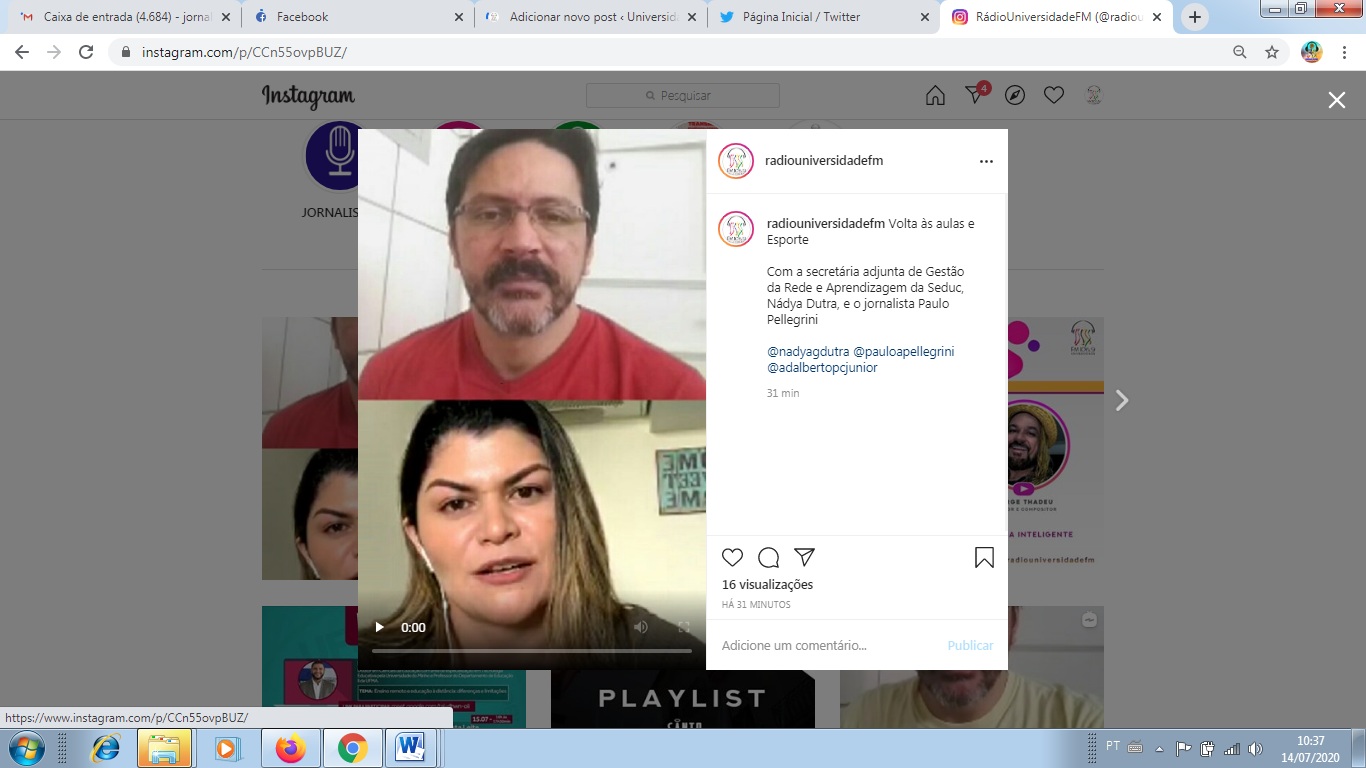
Task: Open Instagram direct messages with 4 badge
Action: coord(976,93)
